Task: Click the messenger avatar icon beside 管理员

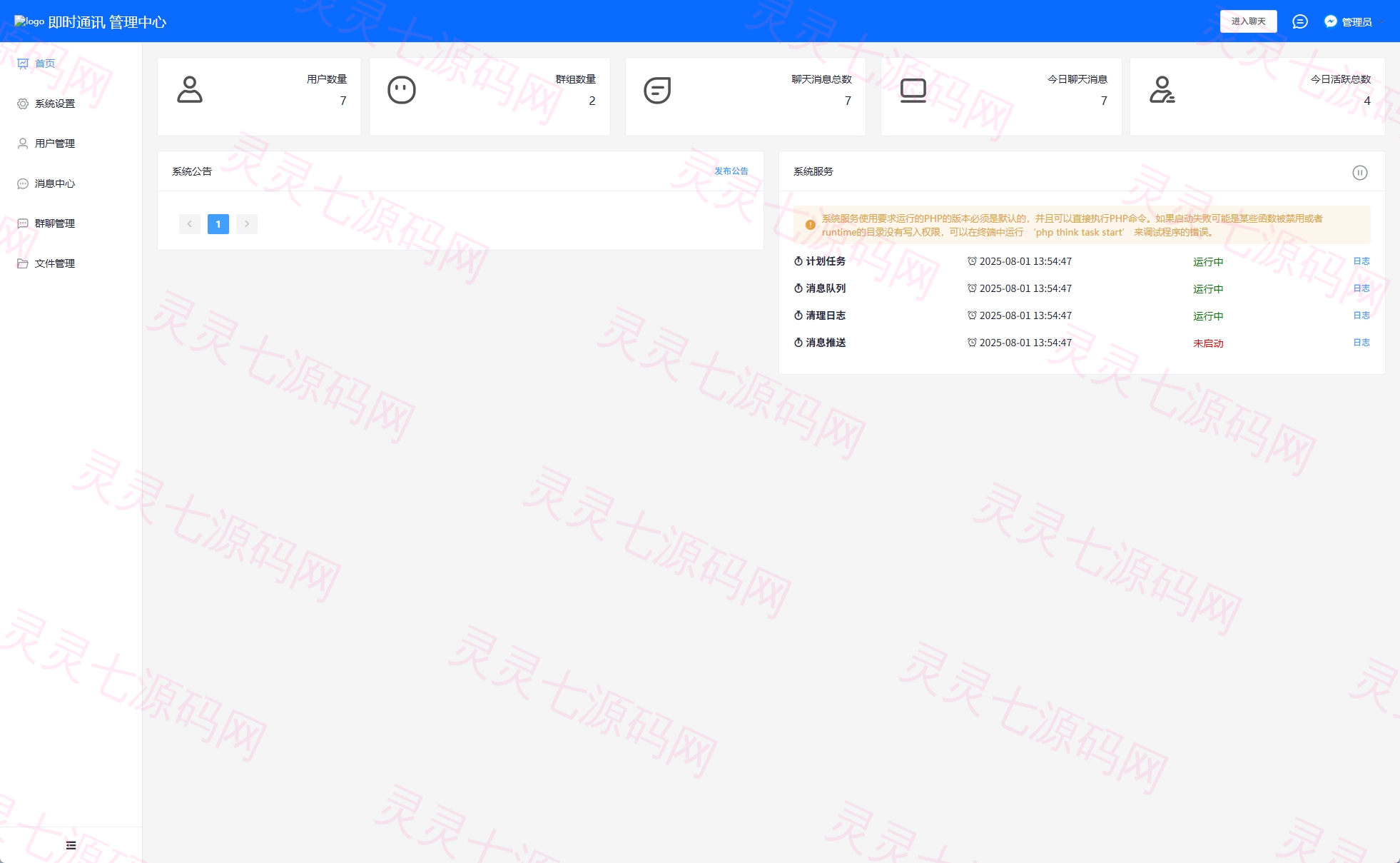Action: (1331, 21)
